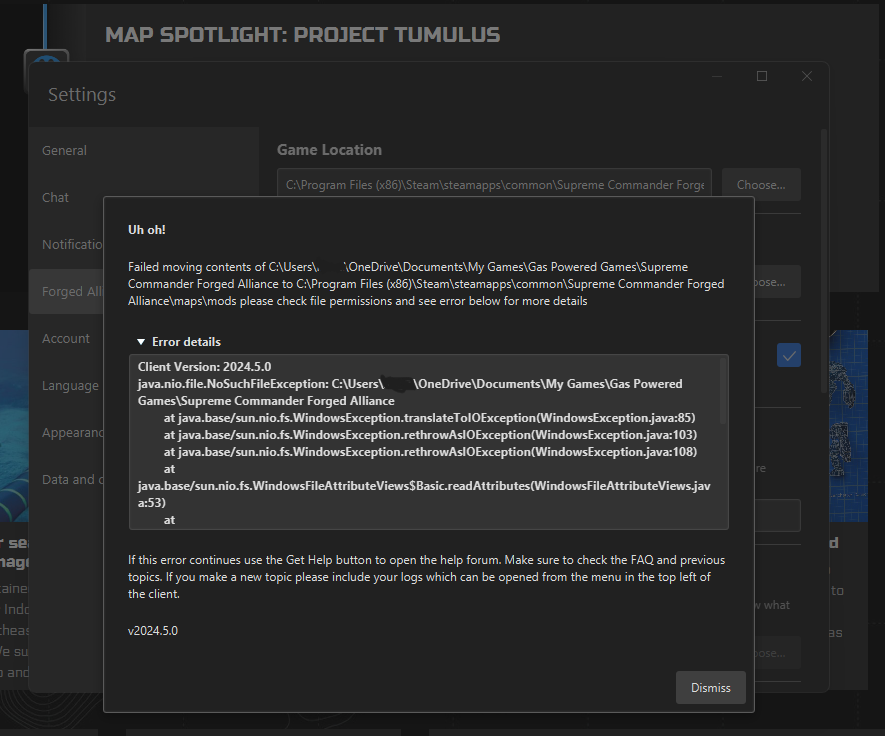Click the Map Spotlight: Project Tumulus headline
885x736 pixels.
click(303, 34)
